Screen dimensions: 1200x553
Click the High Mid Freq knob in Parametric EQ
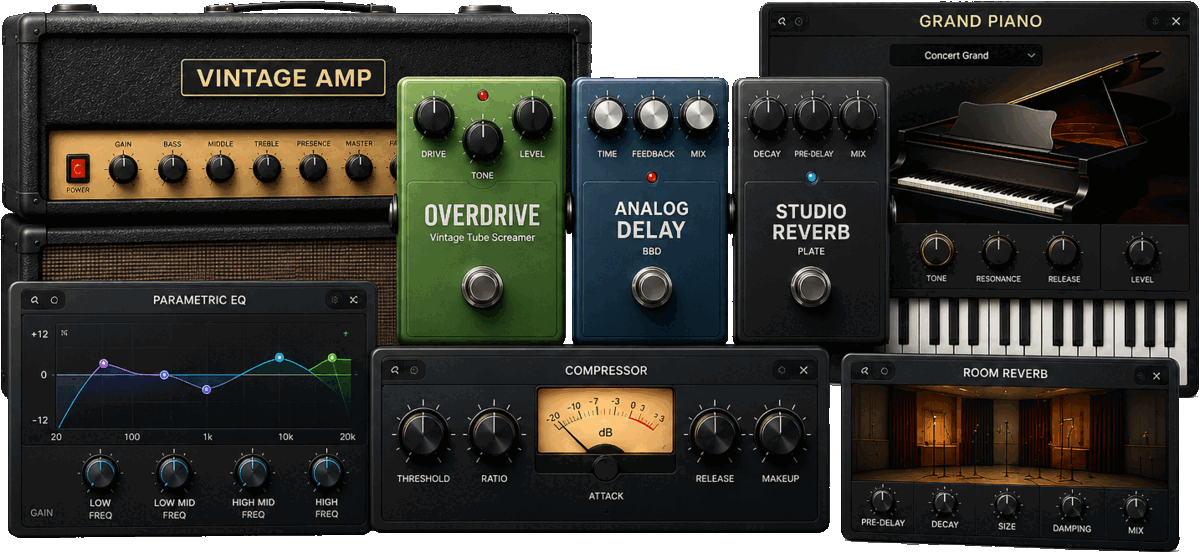252,472
